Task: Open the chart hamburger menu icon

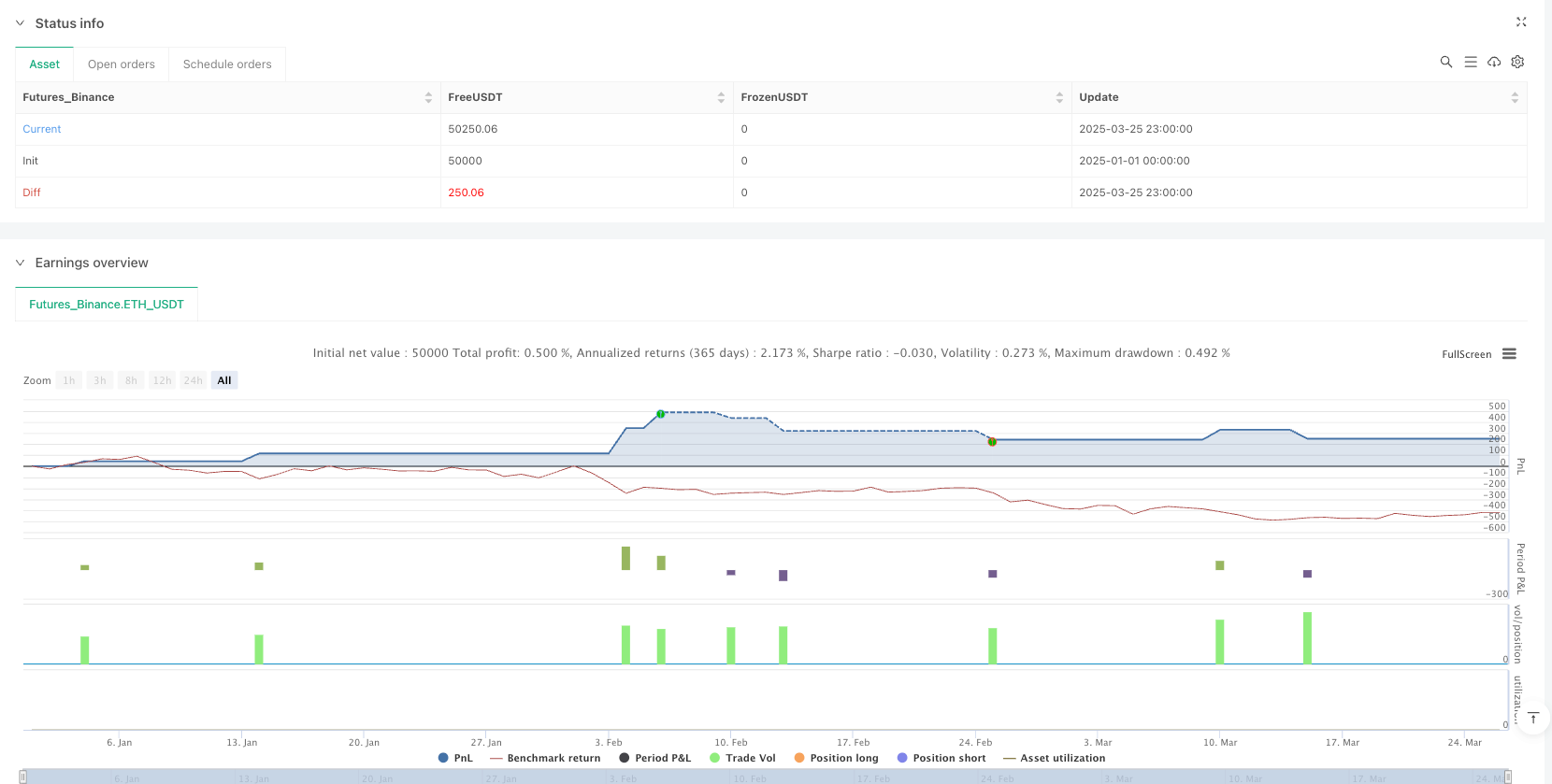Action: 1509,354
